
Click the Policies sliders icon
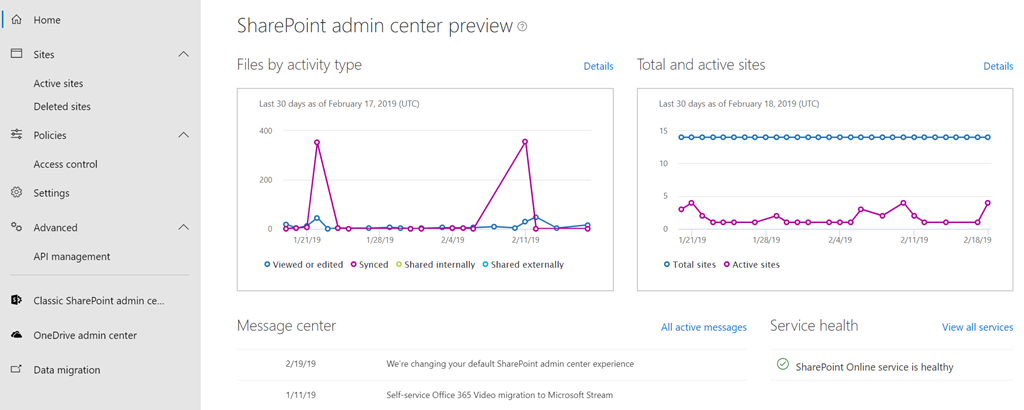16,135
